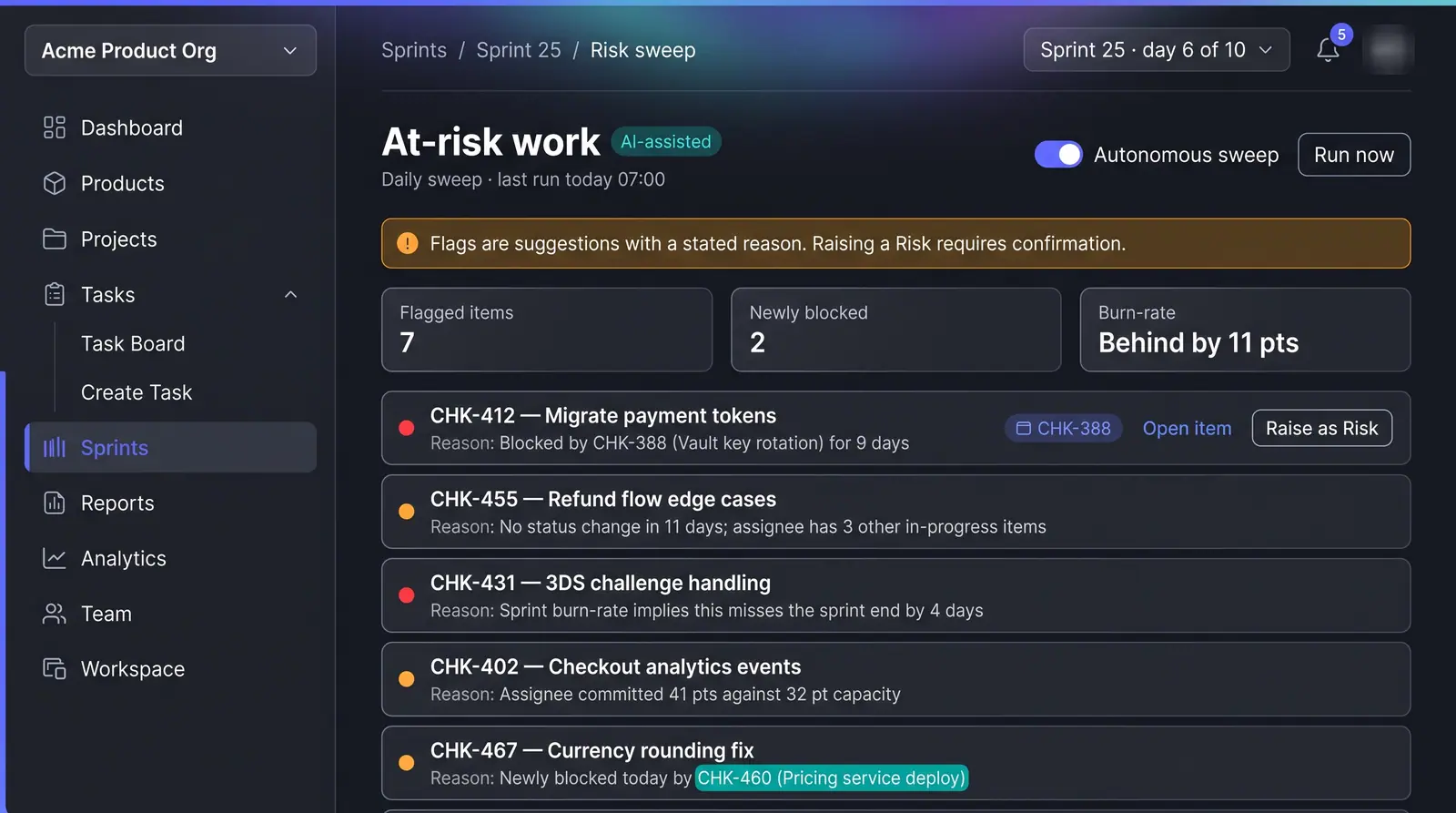Click the Sprints bars icon
Screen dimensions: 1456x813
click(x=55, y=447)
